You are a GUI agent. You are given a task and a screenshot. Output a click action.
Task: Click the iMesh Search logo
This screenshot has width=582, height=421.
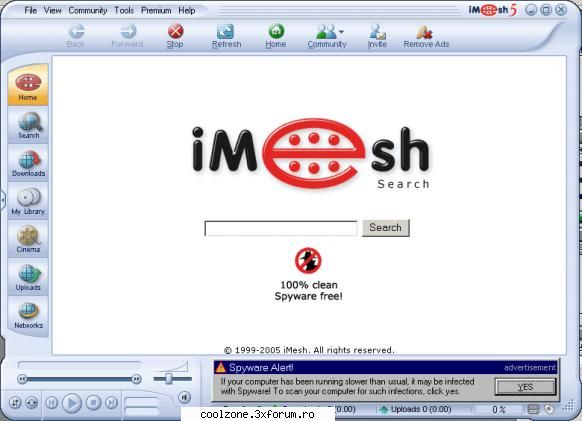(x=311, y=154)
